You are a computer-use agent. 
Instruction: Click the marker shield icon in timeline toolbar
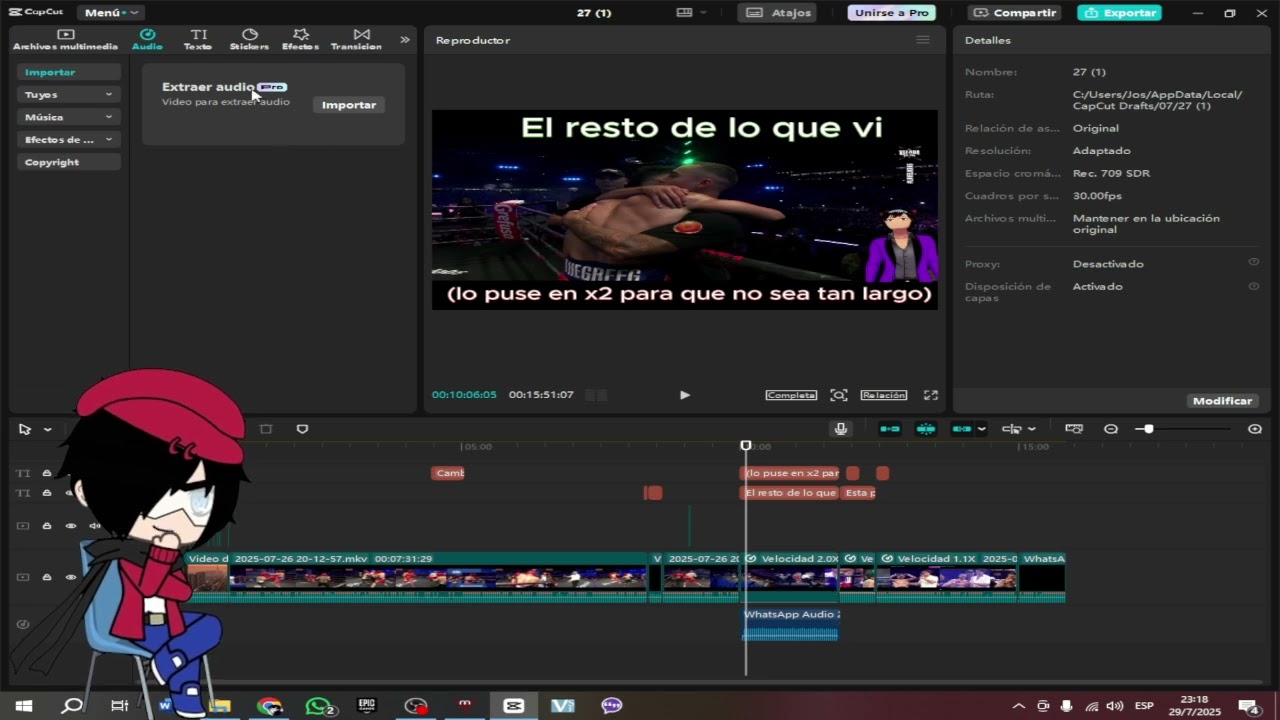[302, 429]
